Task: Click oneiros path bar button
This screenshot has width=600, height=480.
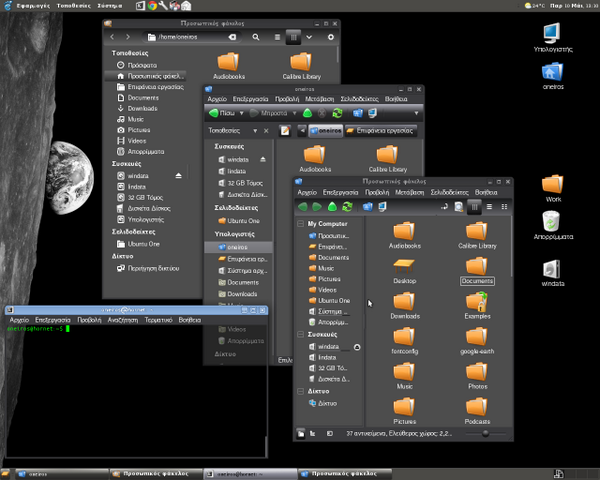Action: click(x=326, y=131)
